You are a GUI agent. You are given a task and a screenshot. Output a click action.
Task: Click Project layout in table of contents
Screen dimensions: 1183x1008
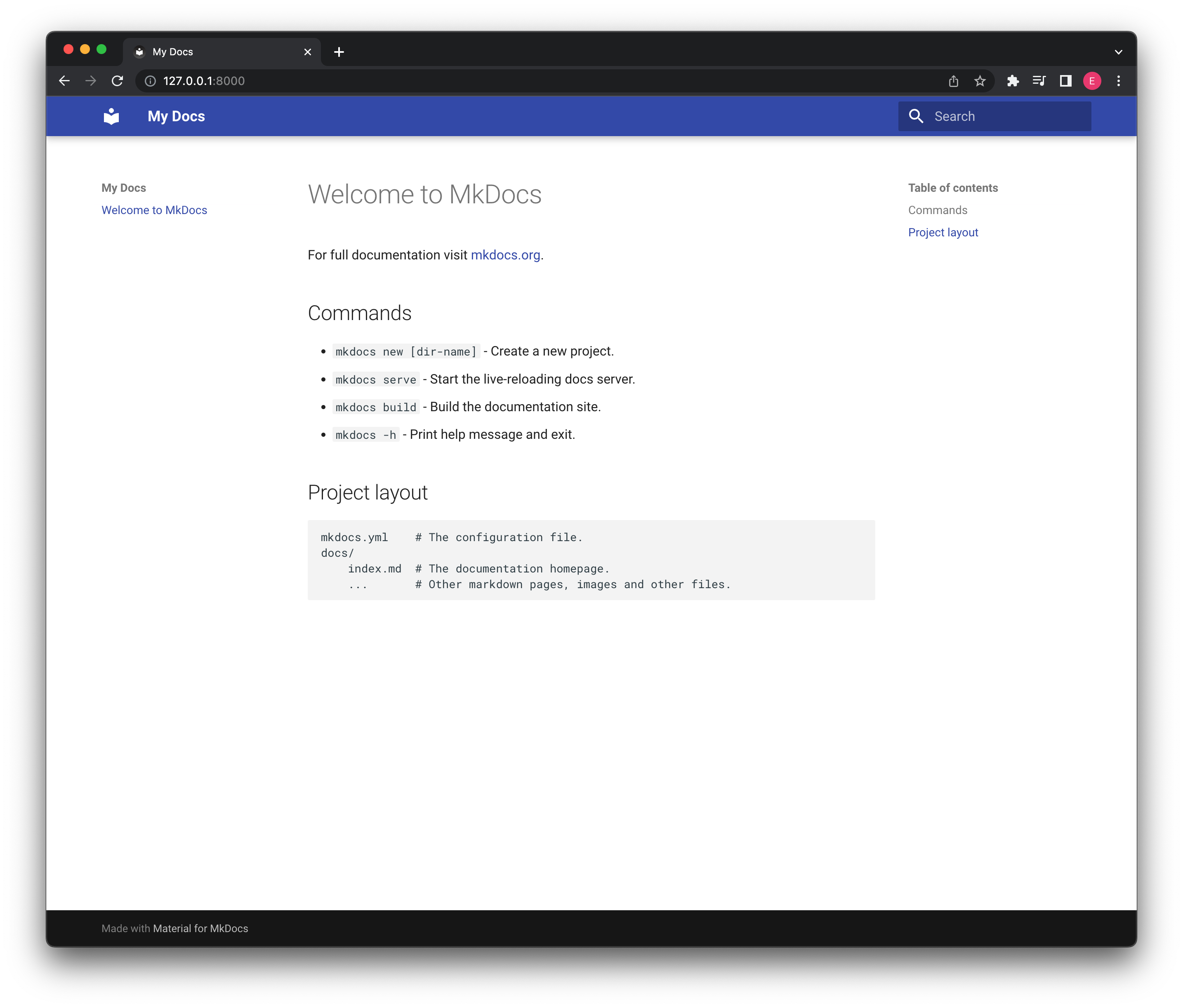943,232
